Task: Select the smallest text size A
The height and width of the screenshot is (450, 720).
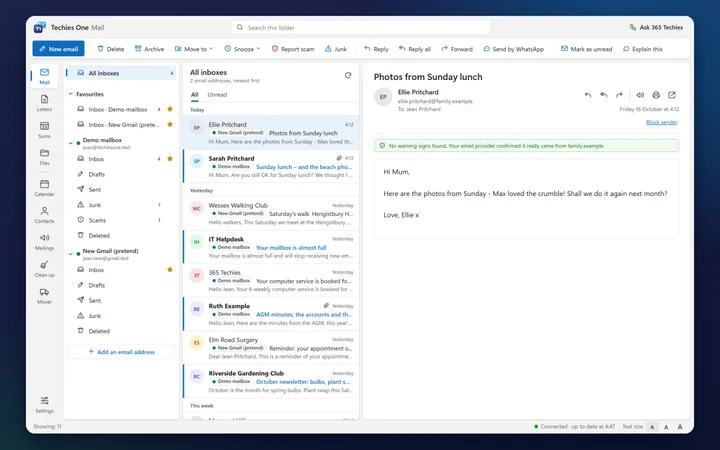Action: click(x=652, y=427)
